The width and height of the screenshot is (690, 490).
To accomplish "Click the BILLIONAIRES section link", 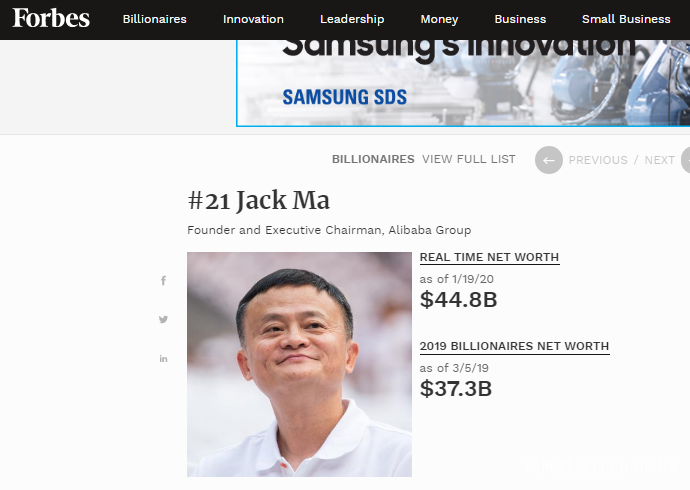I will click(373, 159).
